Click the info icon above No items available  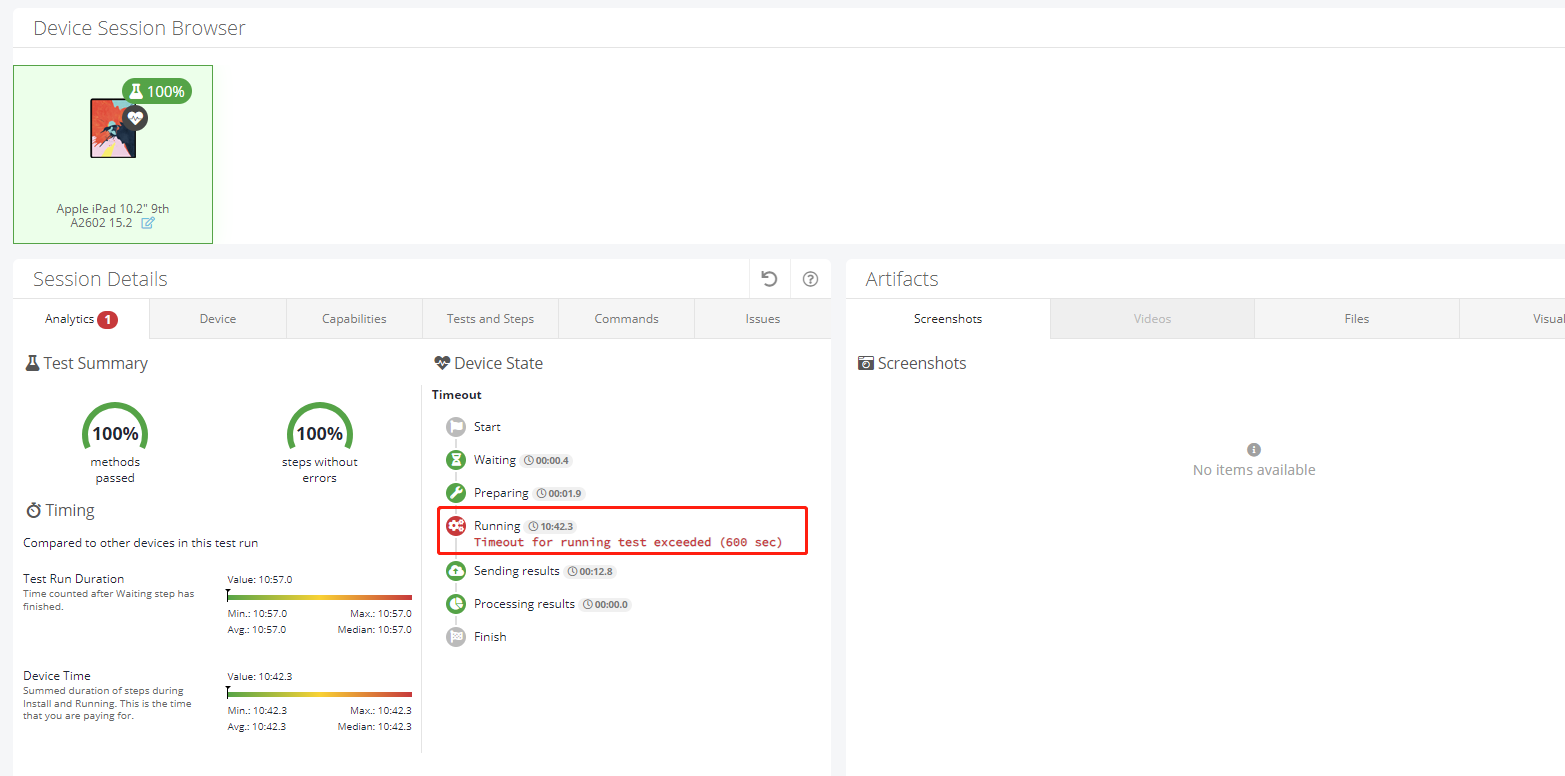coord(1254,449)
